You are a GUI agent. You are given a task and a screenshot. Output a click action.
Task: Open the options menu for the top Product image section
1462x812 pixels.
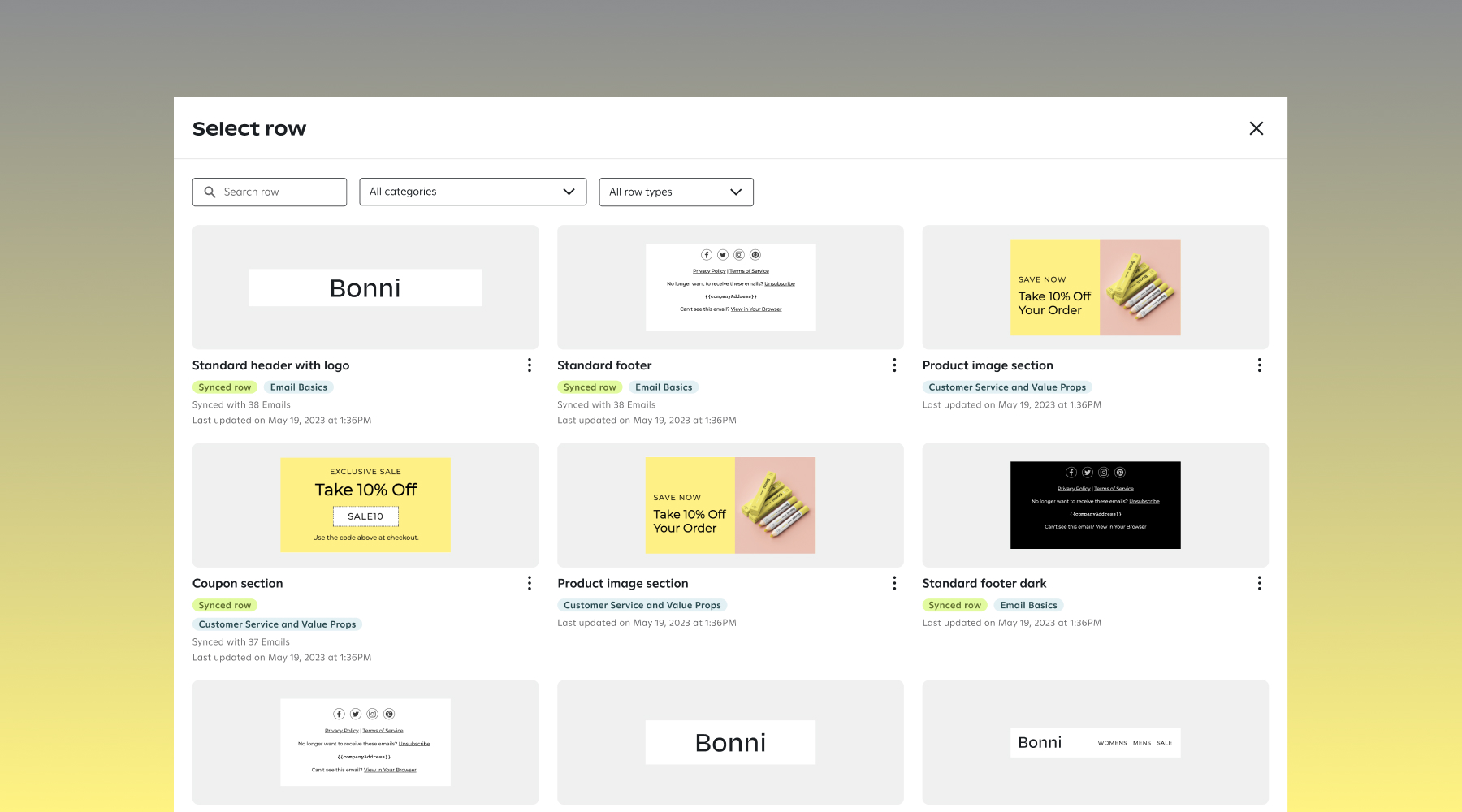1260,365
